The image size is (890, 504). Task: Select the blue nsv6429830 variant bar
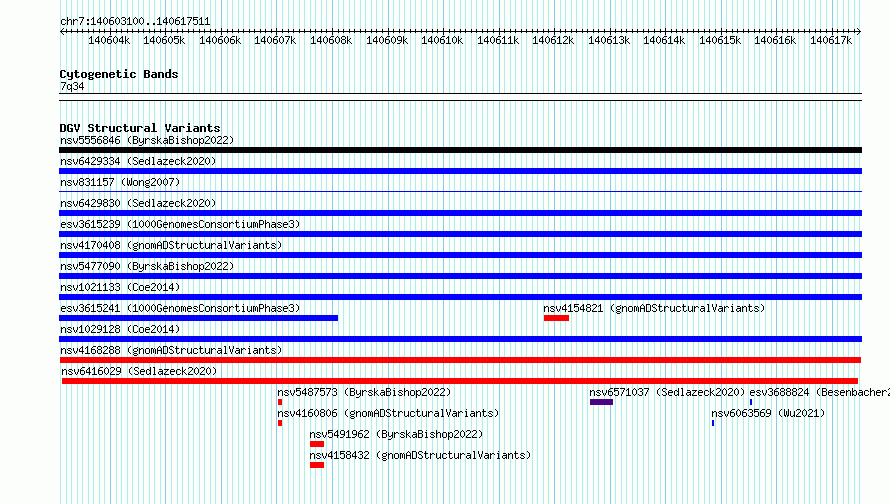pyautogui.click(x=460, y=213)
